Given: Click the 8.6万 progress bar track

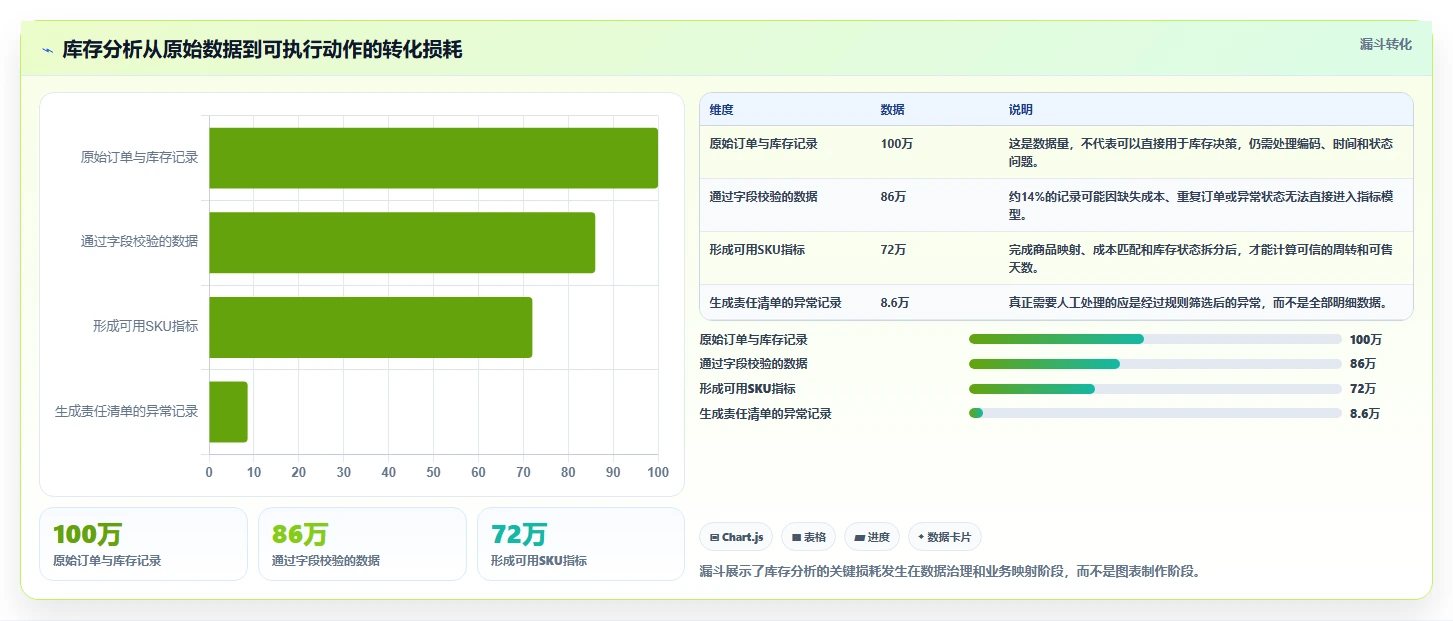Looking at the screenshot, I should 1155,413.
